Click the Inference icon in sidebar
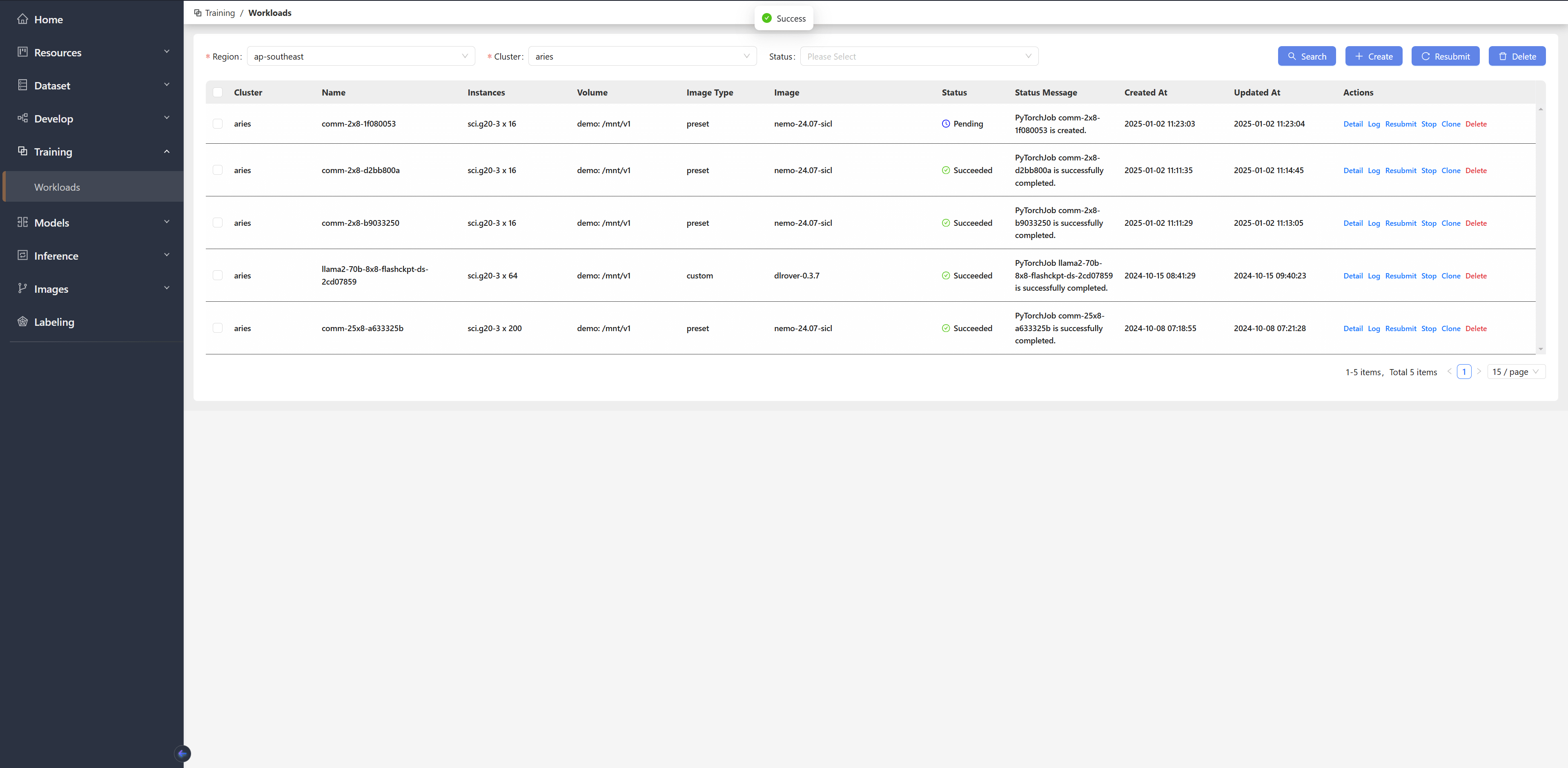The width and height of the screenshot is (1568, 768). tap(22, 255)
